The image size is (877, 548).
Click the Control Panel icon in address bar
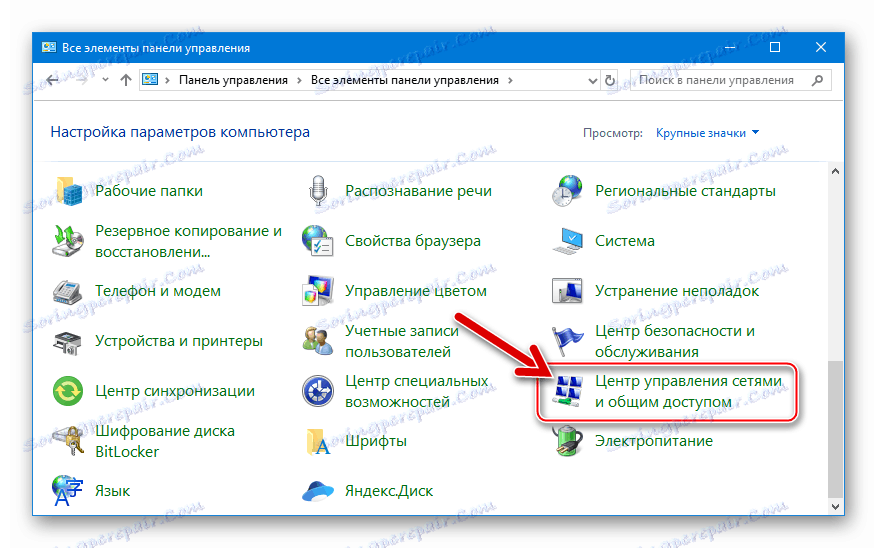click(x=150, y=80)
